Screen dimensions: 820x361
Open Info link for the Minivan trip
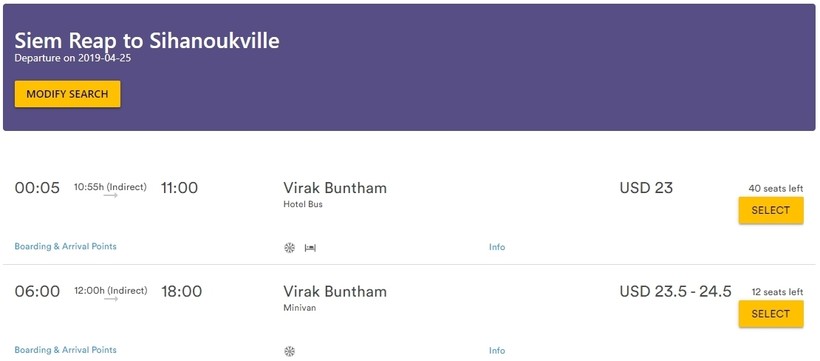497,351
